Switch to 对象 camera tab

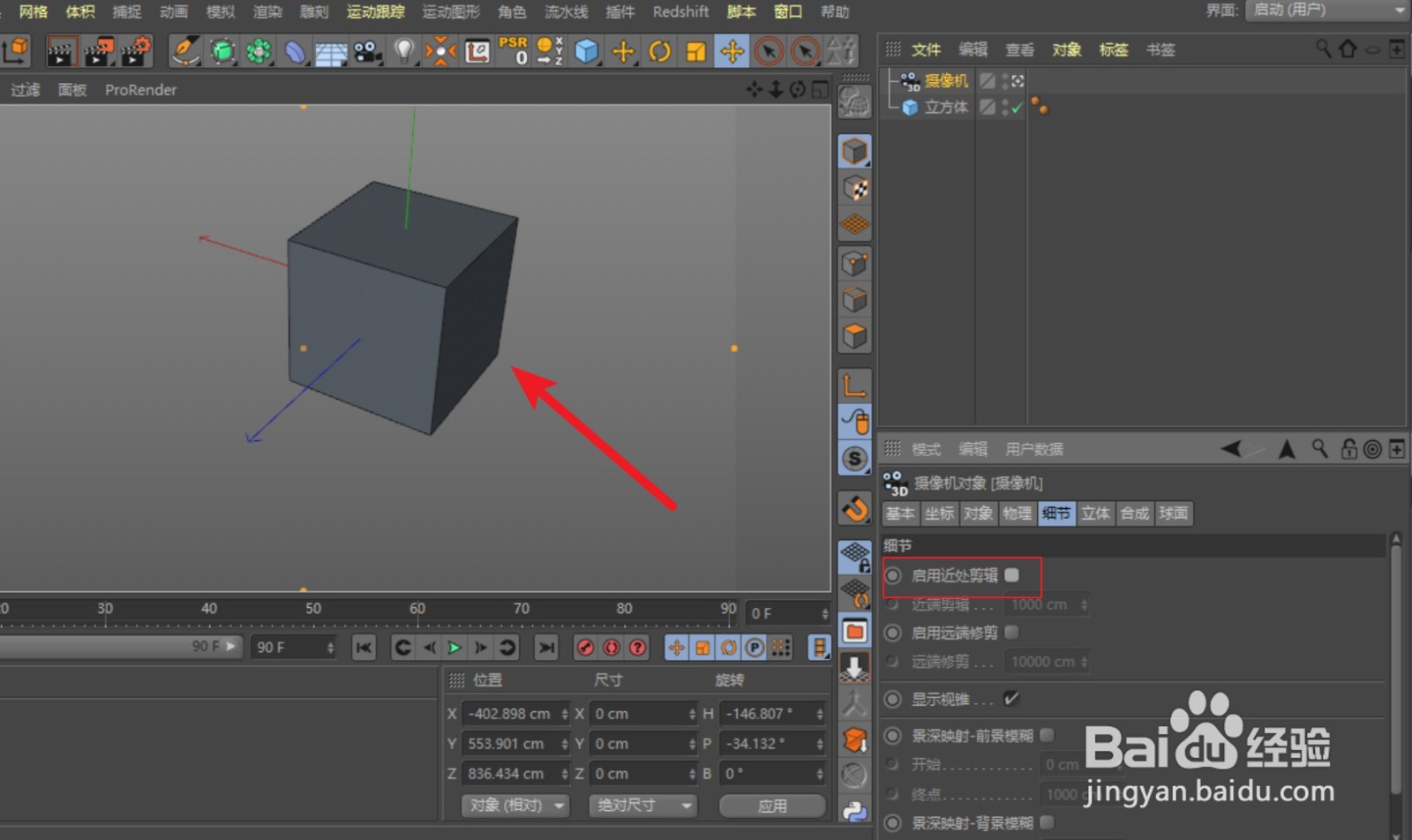[978, 514]
